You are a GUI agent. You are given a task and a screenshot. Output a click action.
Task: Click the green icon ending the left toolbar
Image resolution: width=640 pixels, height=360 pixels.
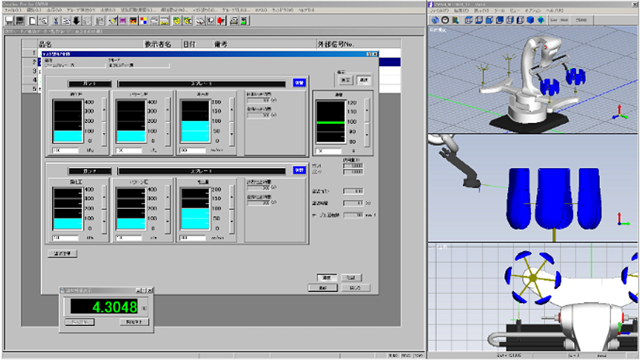[x=244, y=20]
